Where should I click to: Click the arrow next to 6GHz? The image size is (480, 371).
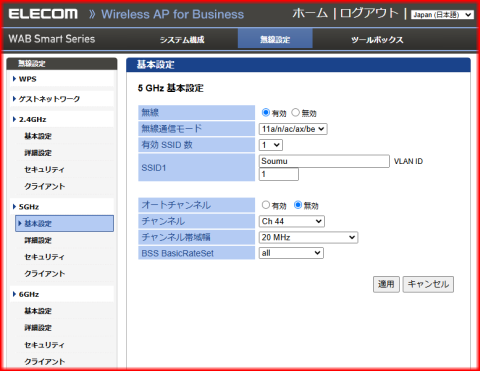coord(14,294)
